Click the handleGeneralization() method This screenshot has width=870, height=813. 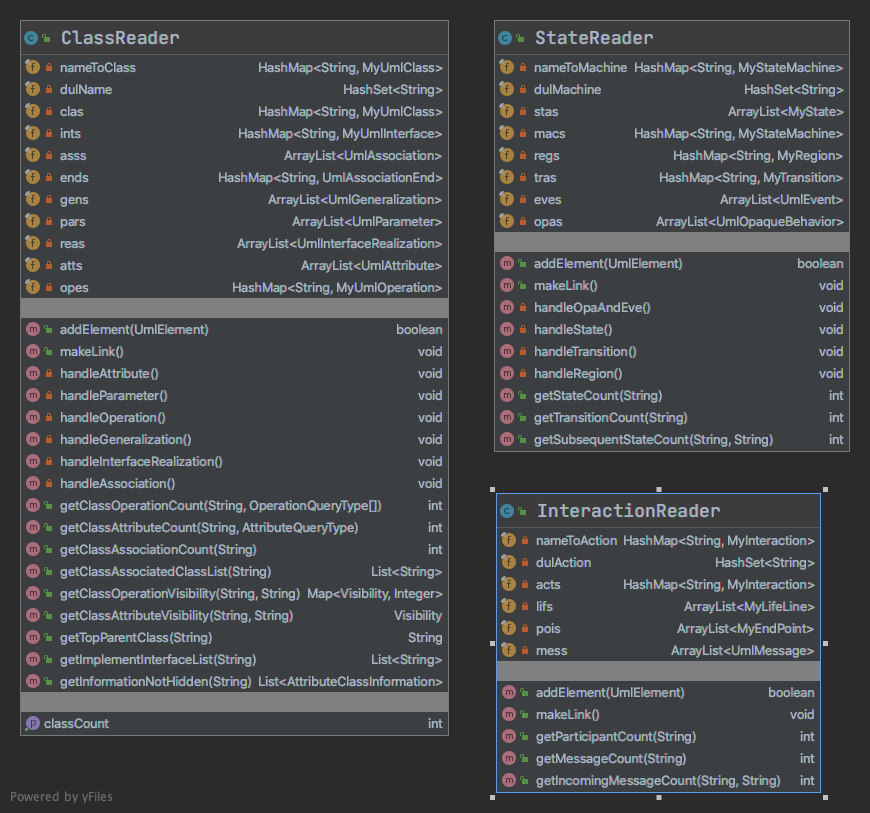(x=125, y=440)
